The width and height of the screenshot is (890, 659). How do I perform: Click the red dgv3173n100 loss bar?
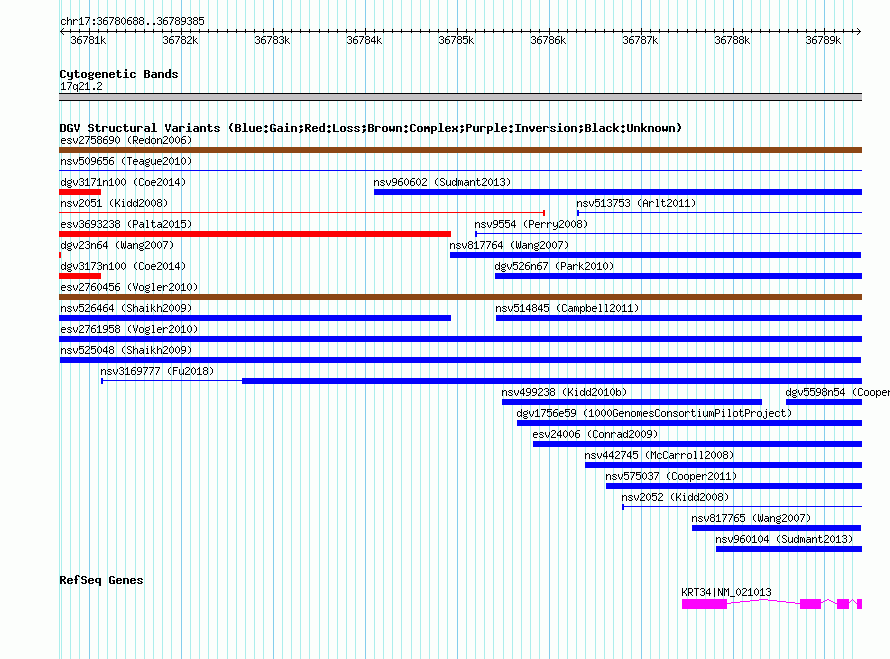(80, 276)
